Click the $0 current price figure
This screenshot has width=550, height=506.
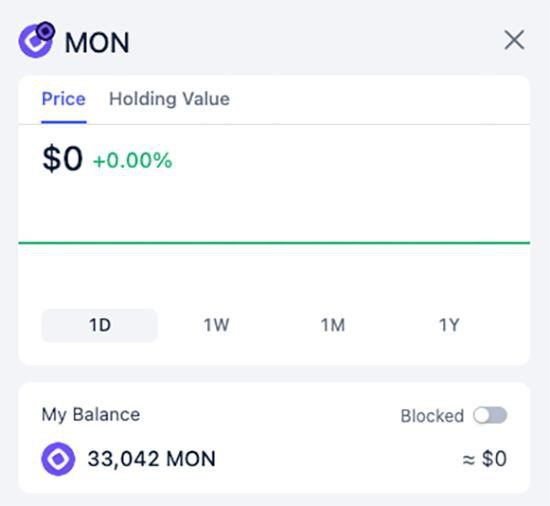pos(62,159)
